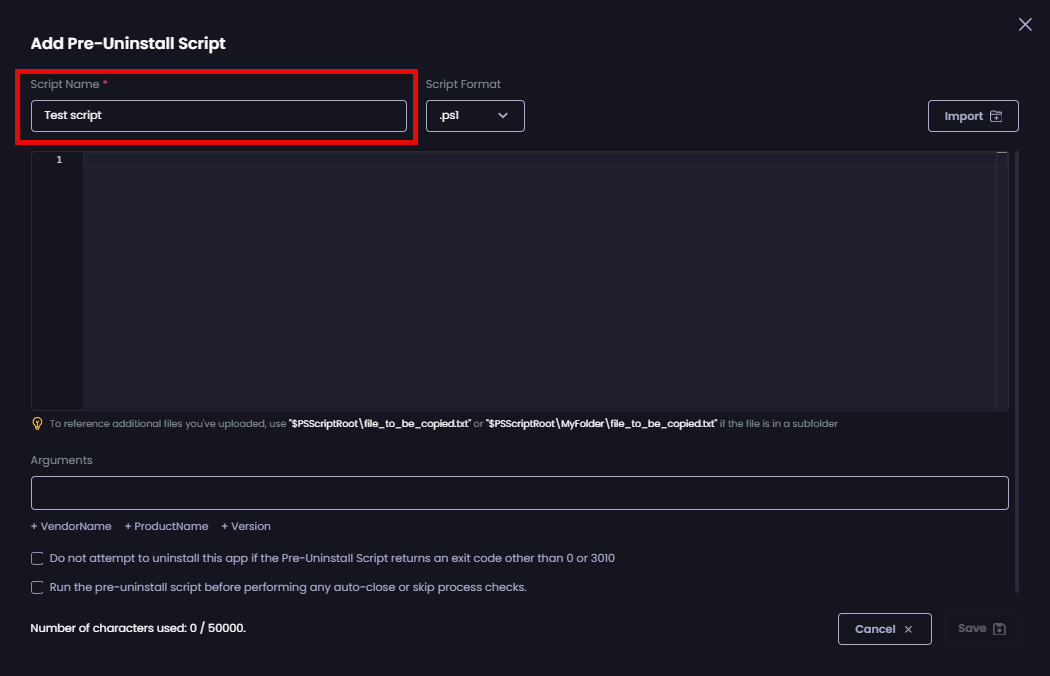Close the Add Pre-Uninstall Script dialog

point(1025,25)
